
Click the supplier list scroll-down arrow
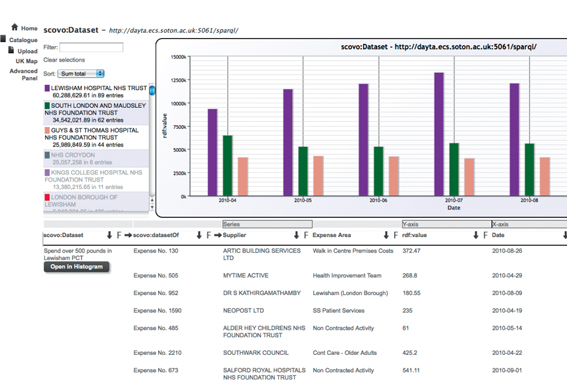[152, 207]
